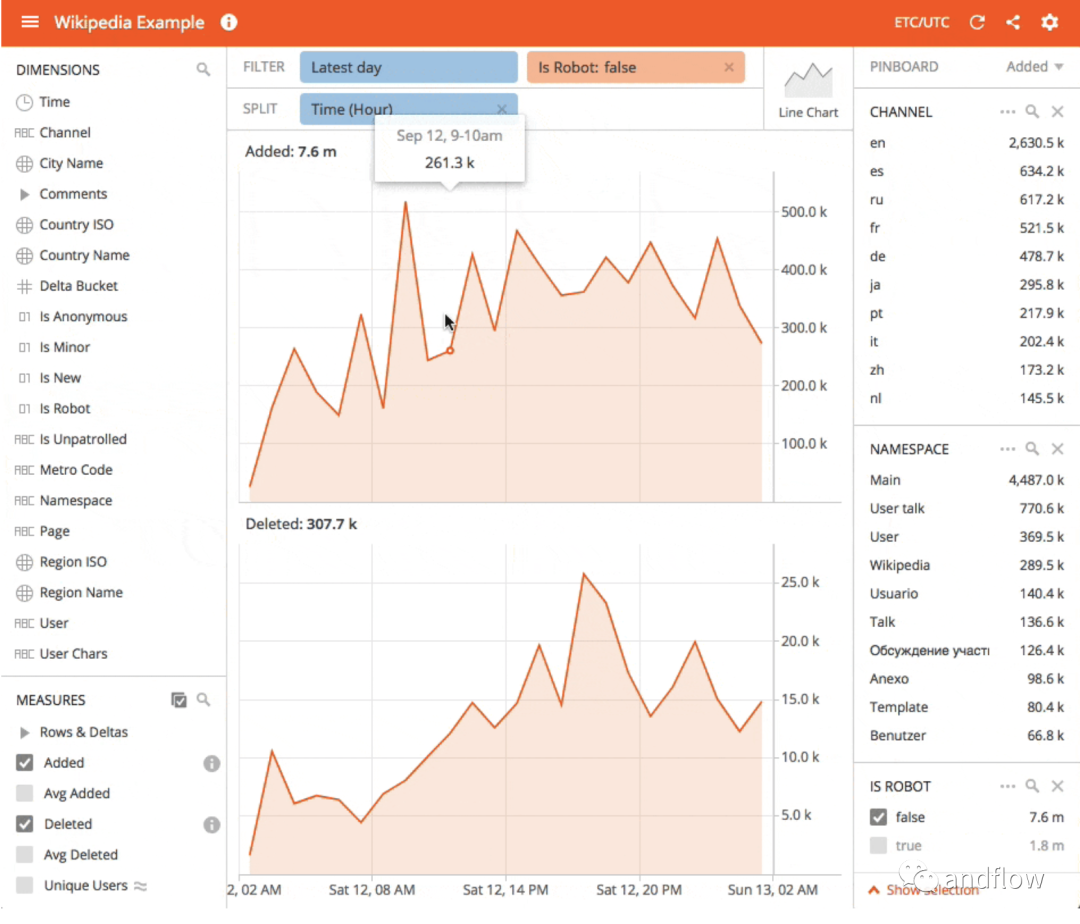Select the Page dimension
Viewport: 1080px width, 924px height.
tap(54, 532)
